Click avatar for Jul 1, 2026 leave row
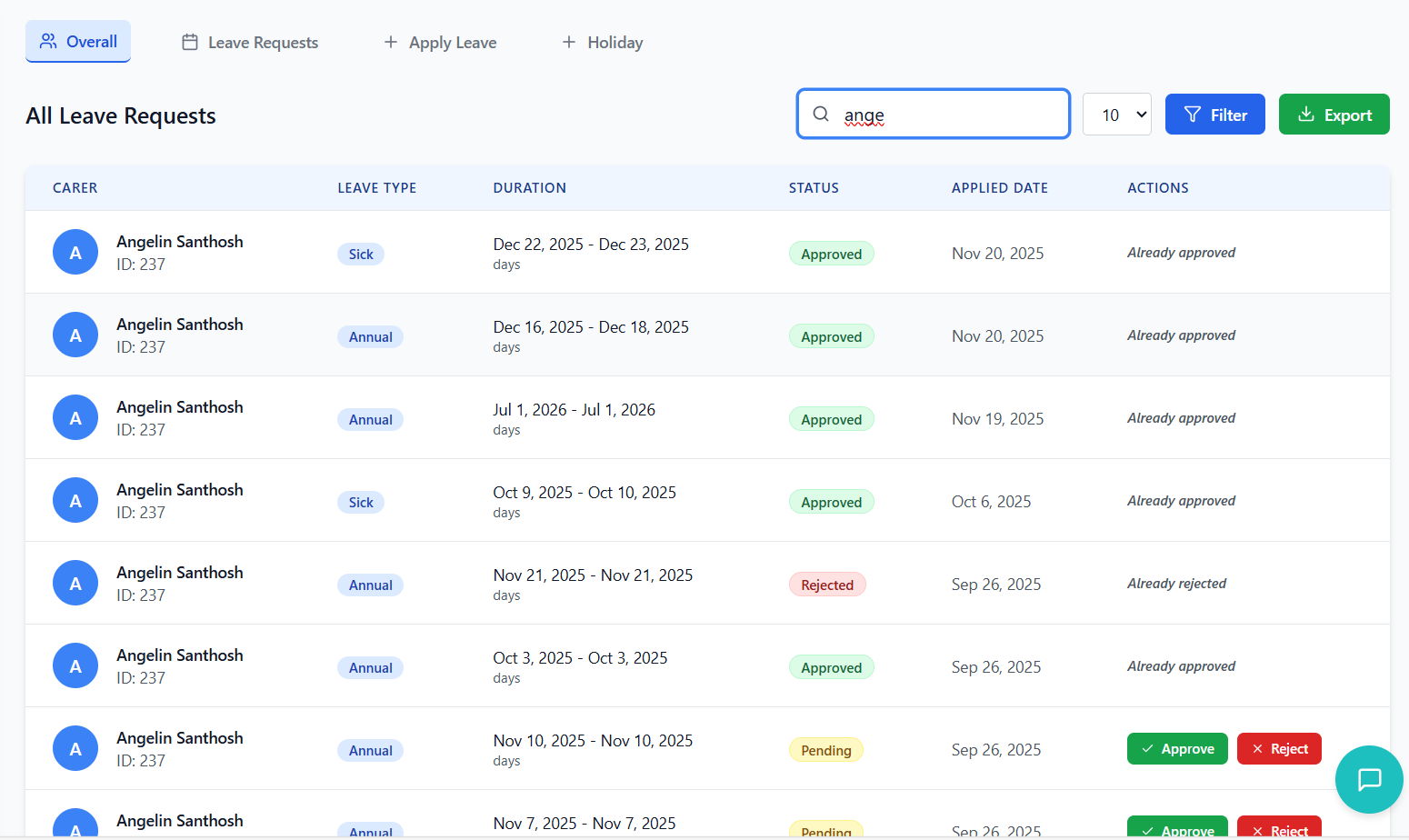Viewport: 1409px width, 840px height. [x=75, y=417]
